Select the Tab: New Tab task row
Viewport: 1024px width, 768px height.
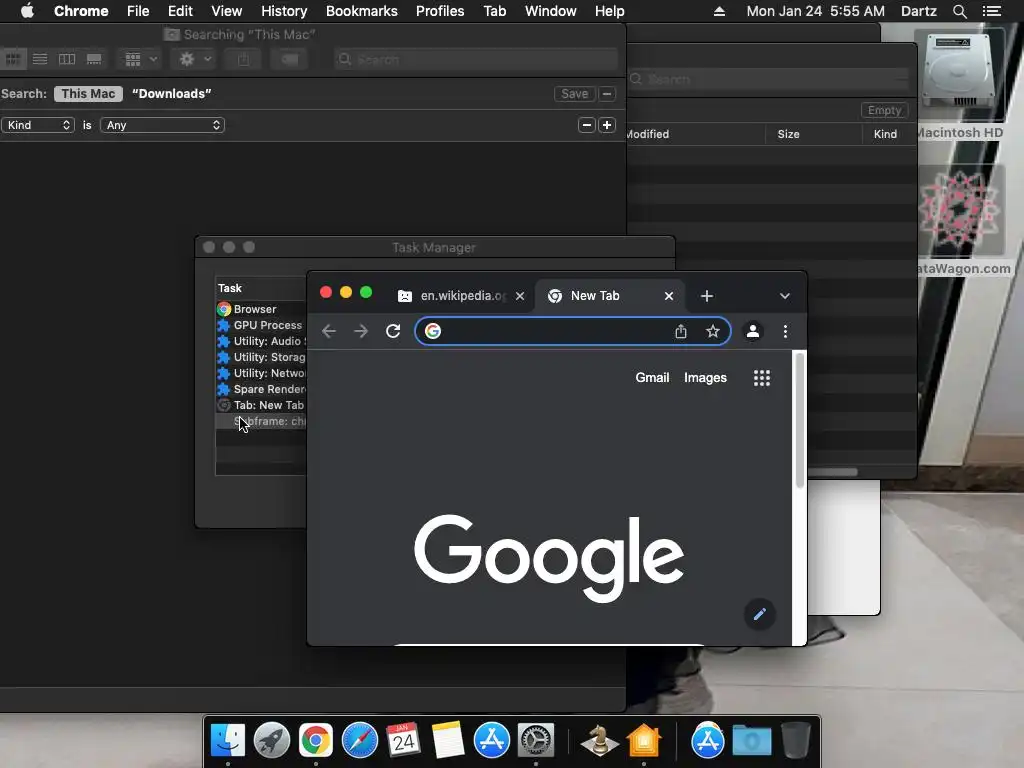[x=261, y=405]
